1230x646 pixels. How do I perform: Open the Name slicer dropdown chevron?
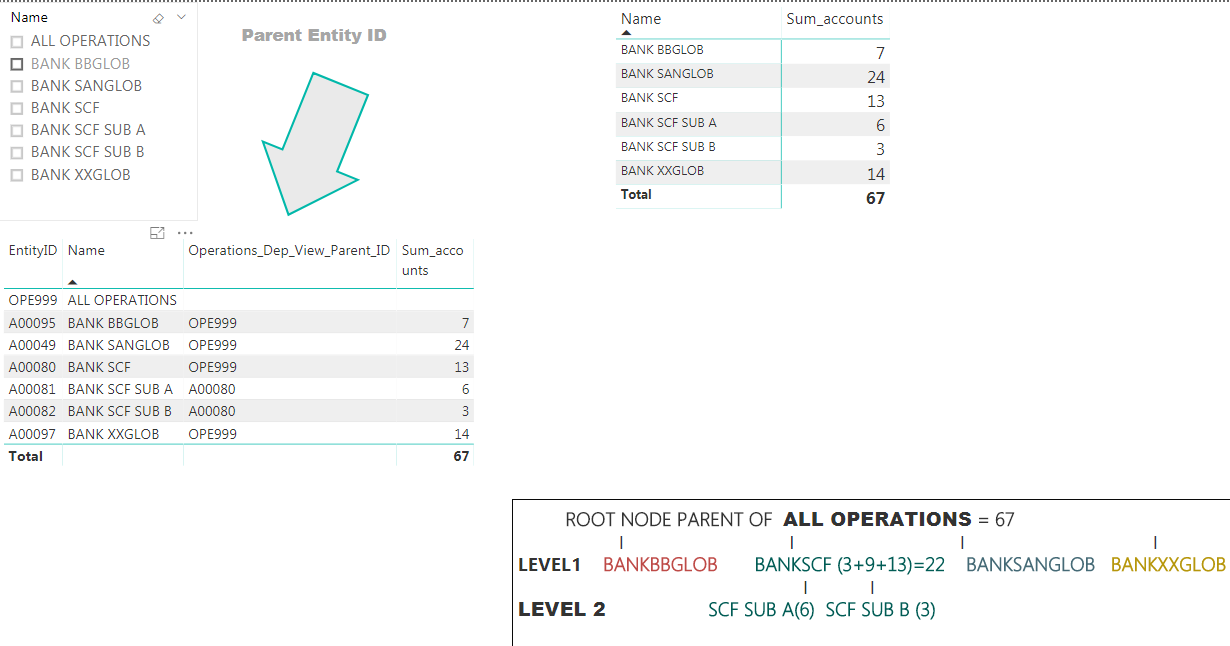pos(181,18)
